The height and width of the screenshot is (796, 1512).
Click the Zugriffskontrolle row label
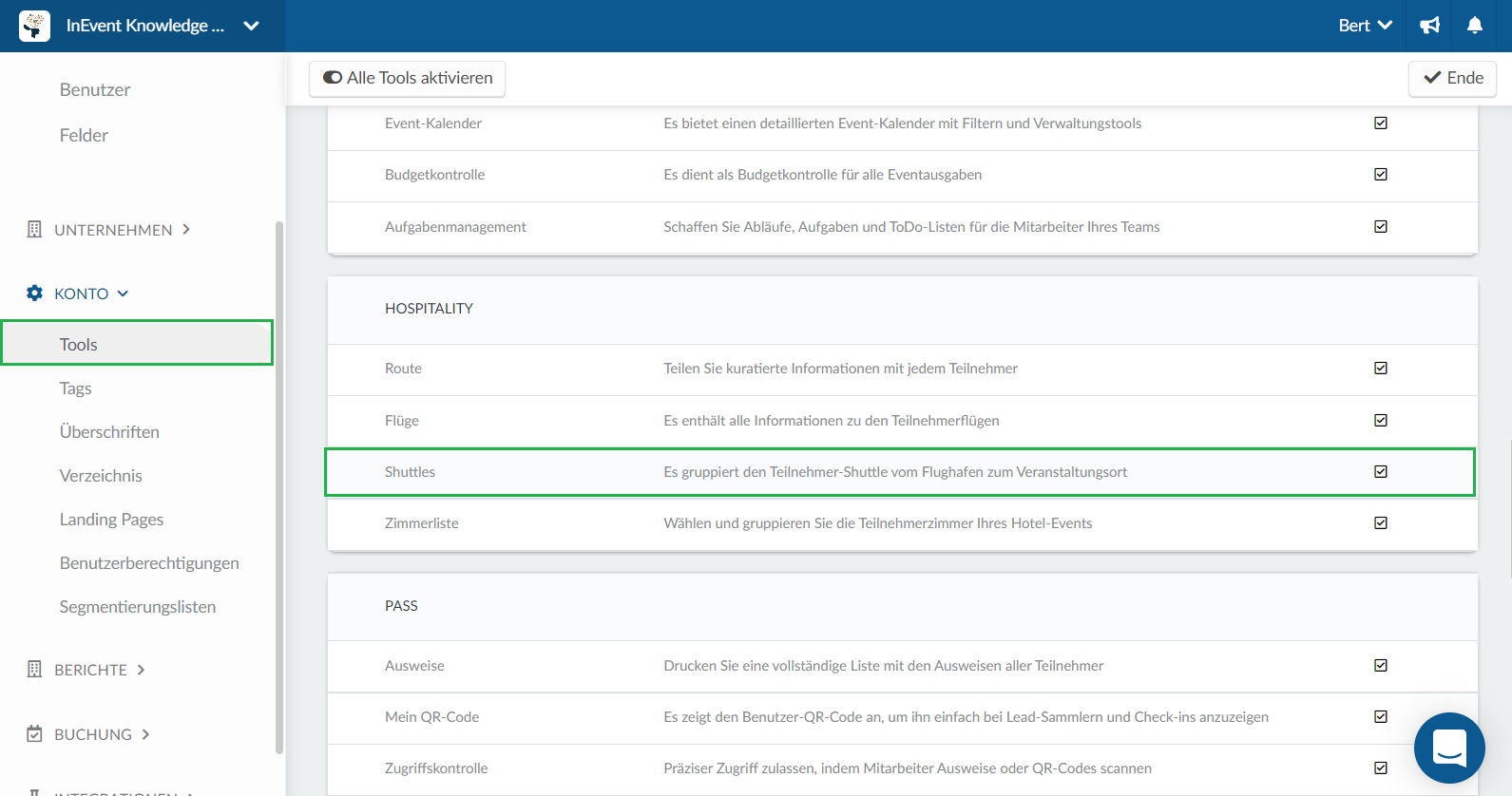click(436, 768)
